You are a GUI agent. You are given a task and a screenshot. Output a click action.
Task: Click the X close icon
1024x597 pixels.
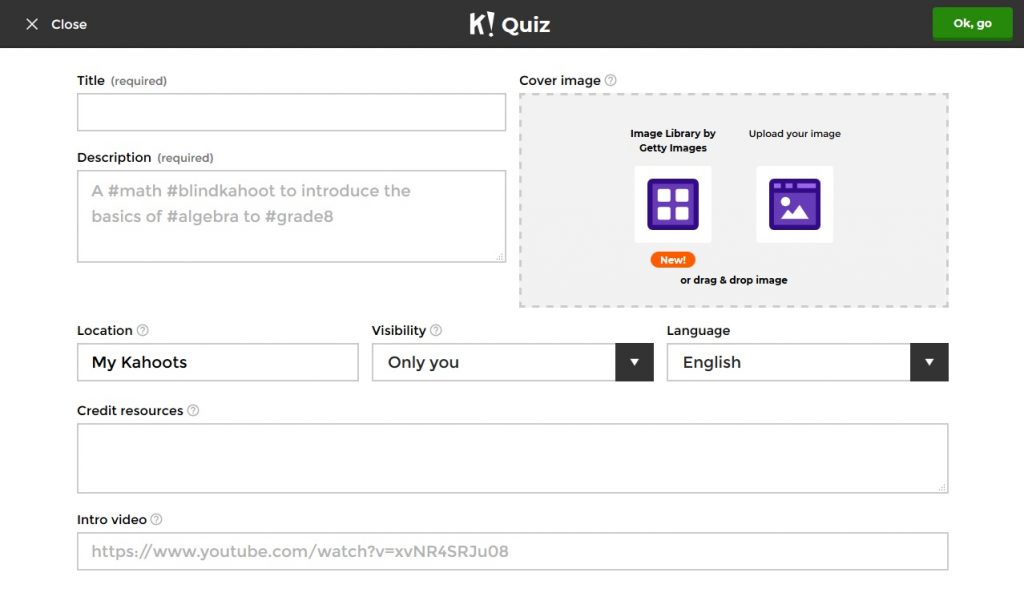(x=32, y=24)
